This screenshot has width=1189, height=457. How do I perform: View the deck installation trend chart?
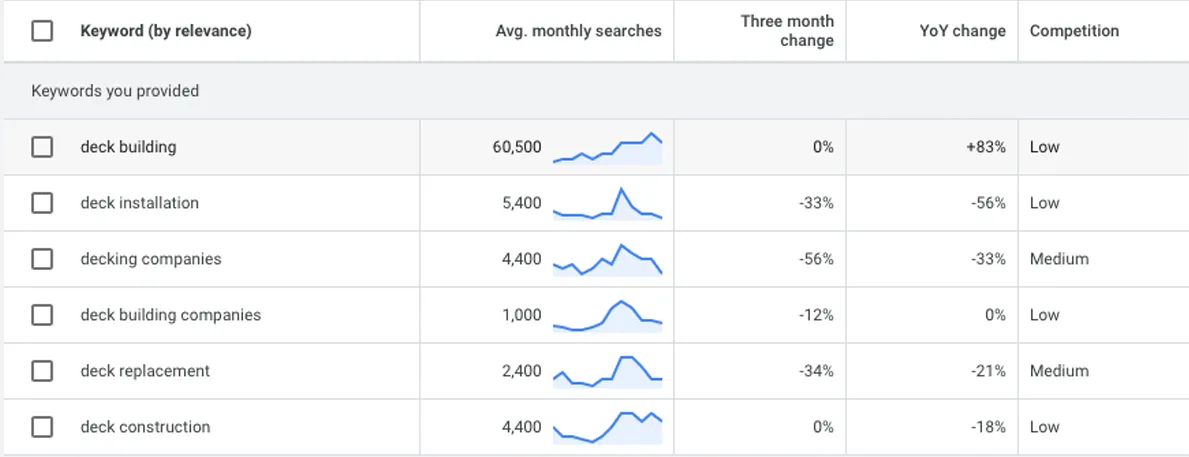point(607,204)
